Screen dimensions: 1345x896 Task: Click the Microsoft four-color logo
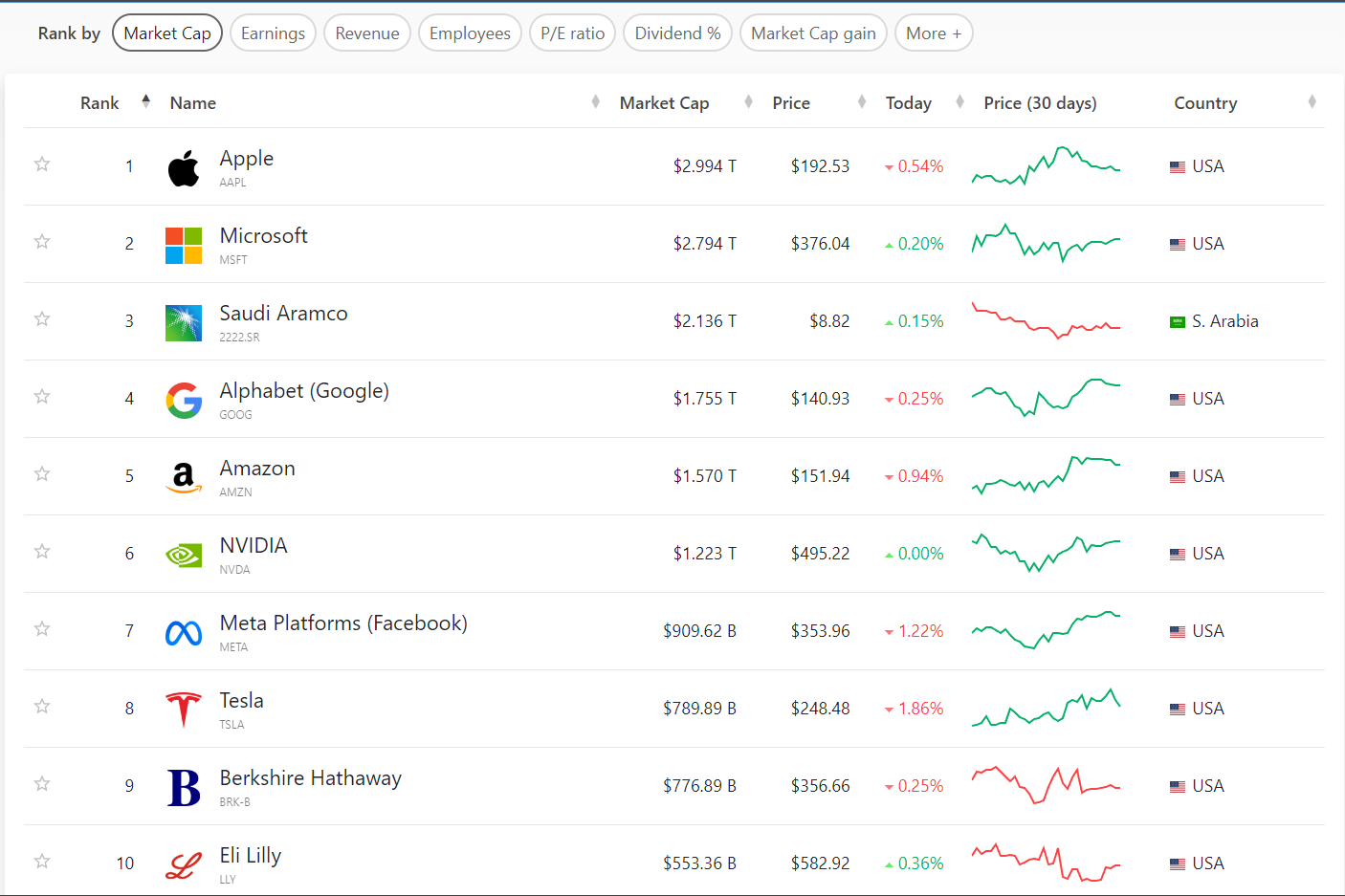click(x=184, y=246)
